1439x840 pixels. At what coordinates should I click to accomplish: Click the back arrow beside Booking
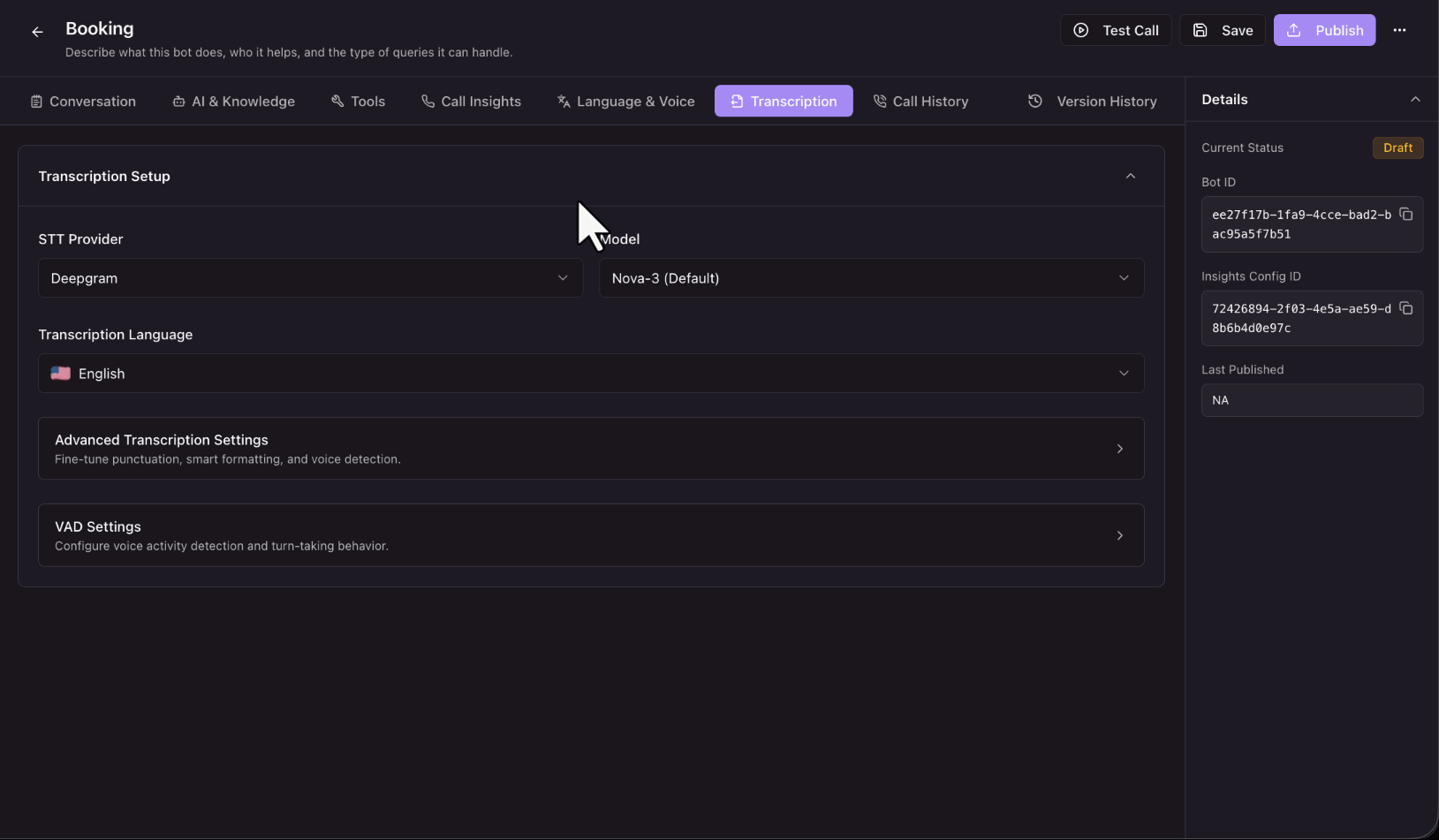(x=37, y=32)
